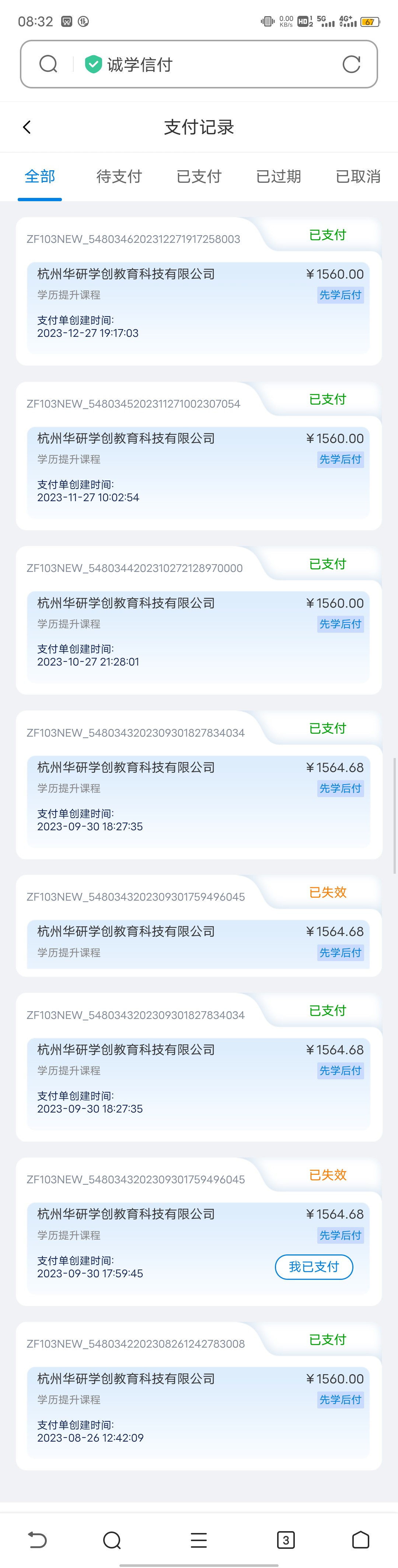Viewport: 398px width, 1568px height.
Task: Reload the page with the refresh icon
Action: (x=351, y=64)
